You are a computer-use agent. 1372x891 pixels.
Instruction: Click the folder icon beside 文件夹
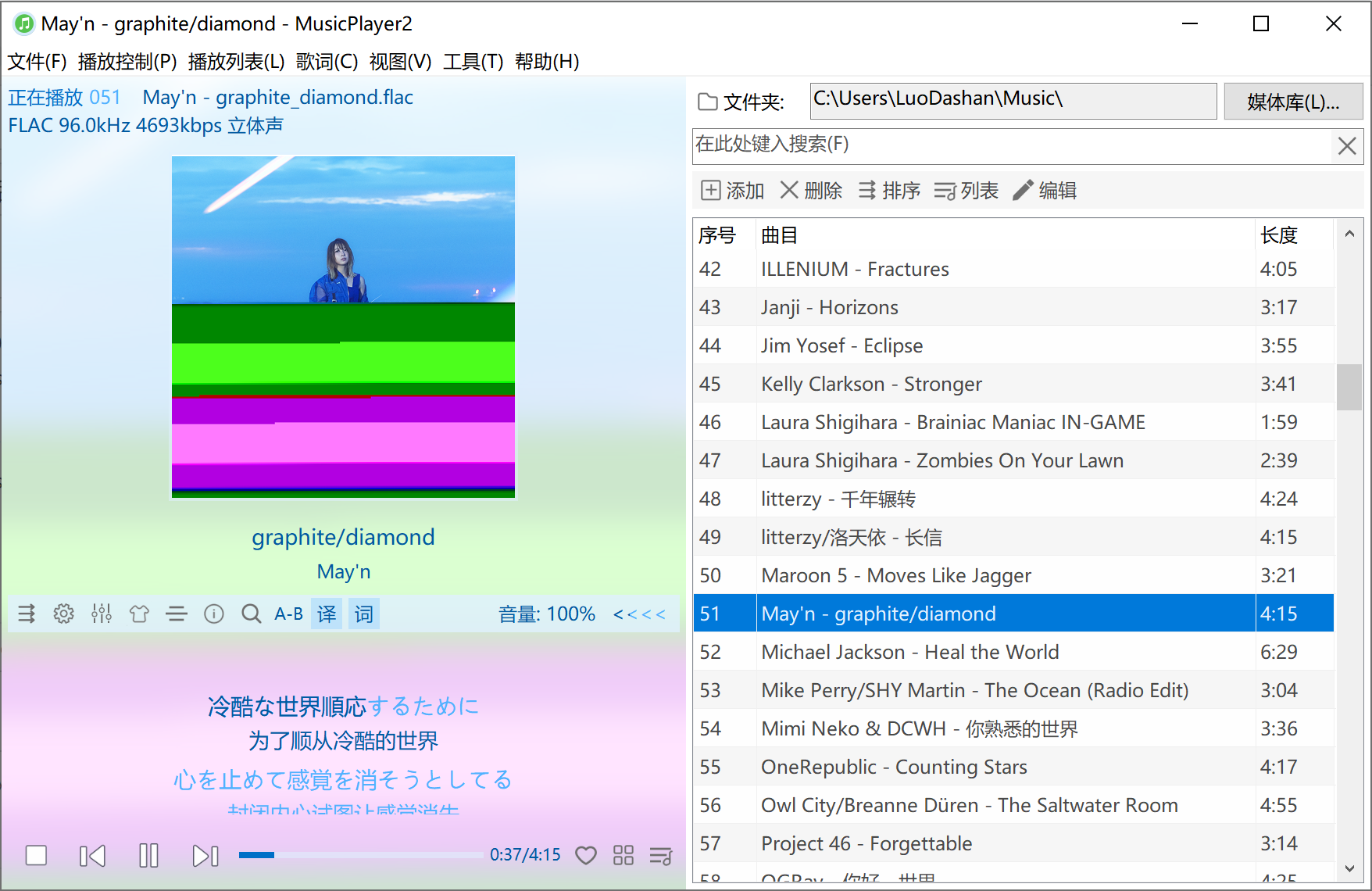coord(708,102)
